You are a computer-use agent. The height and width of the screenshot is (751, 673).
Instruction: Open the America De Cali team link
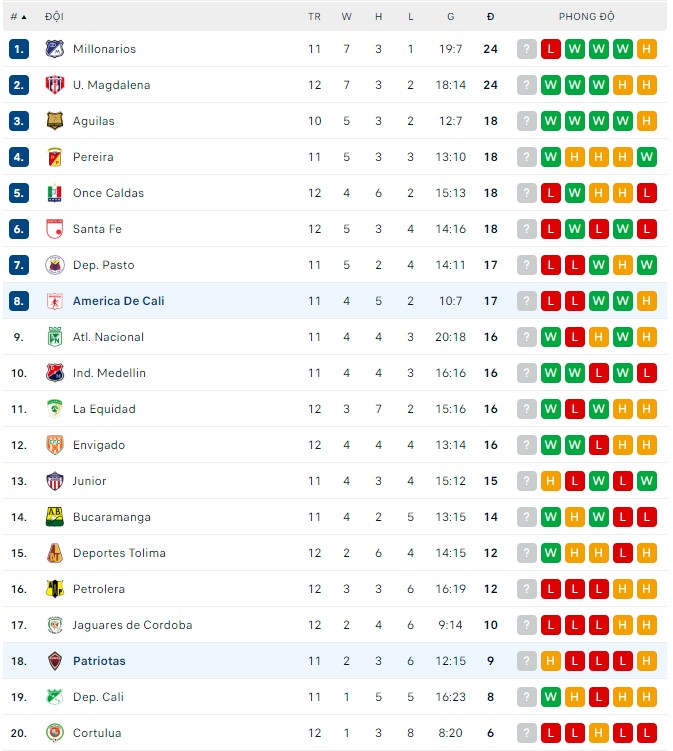coord(118,301)
